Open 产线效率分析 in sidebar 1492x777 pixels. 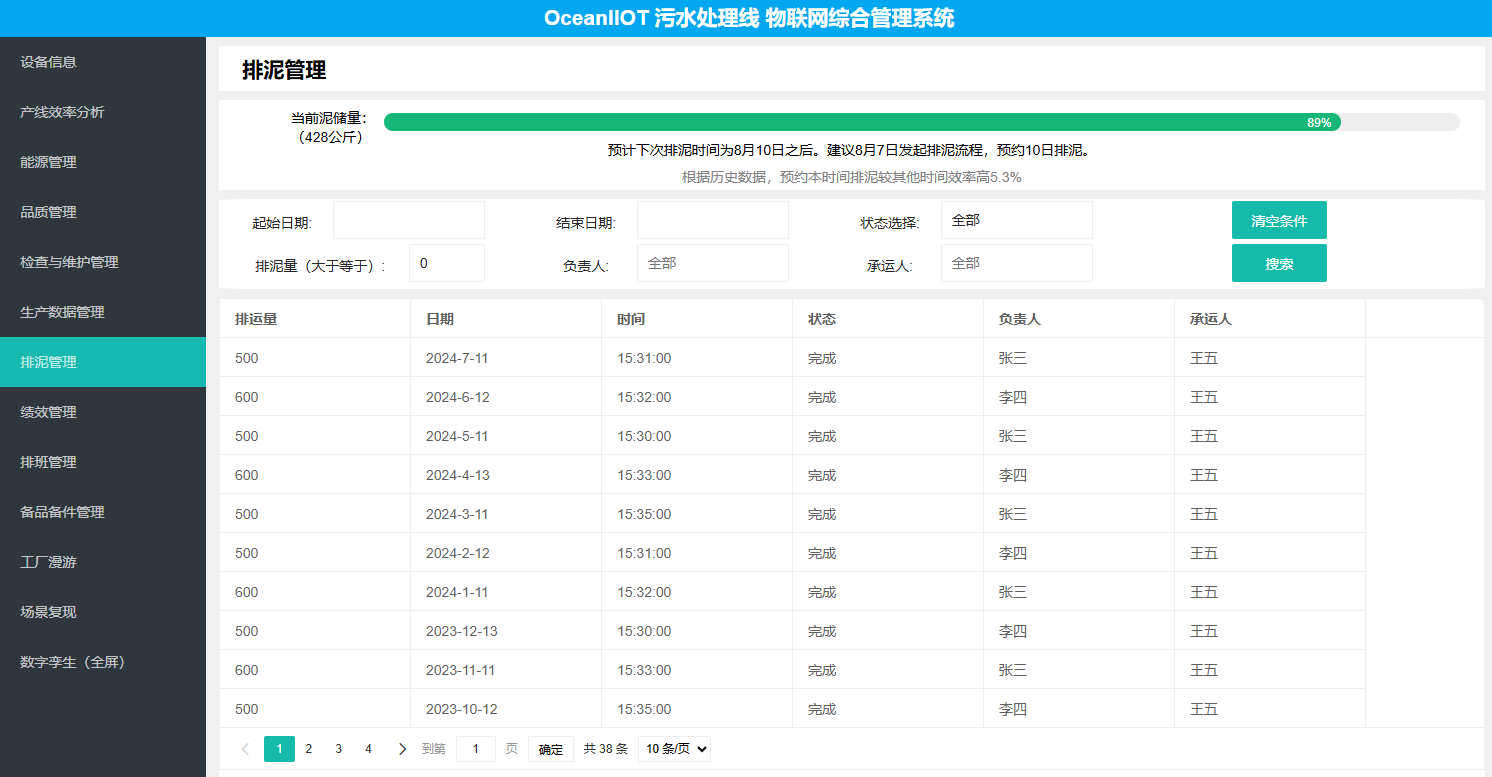(103, 112)
